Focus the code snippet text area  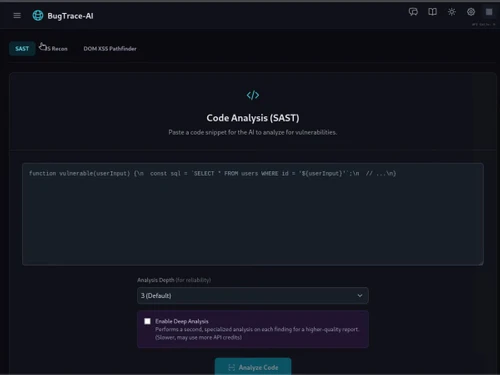[x=253, y=214]
